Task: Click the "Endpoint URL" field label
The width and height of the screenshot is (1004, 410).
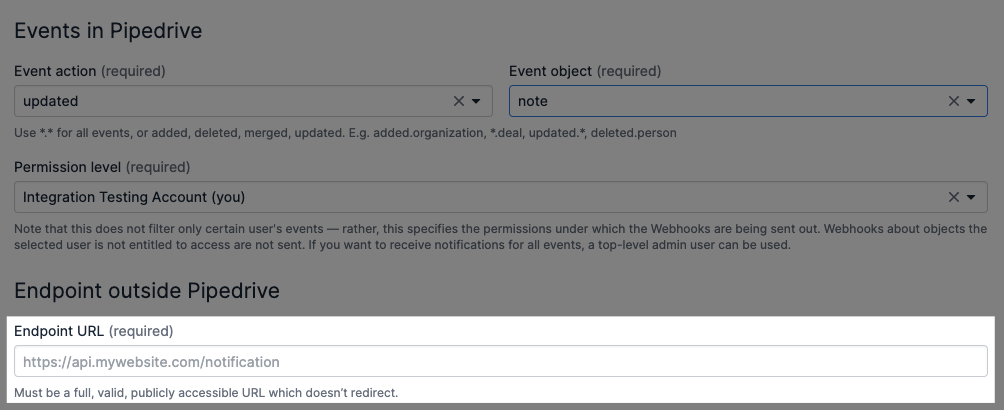Action: pos(59,330)
